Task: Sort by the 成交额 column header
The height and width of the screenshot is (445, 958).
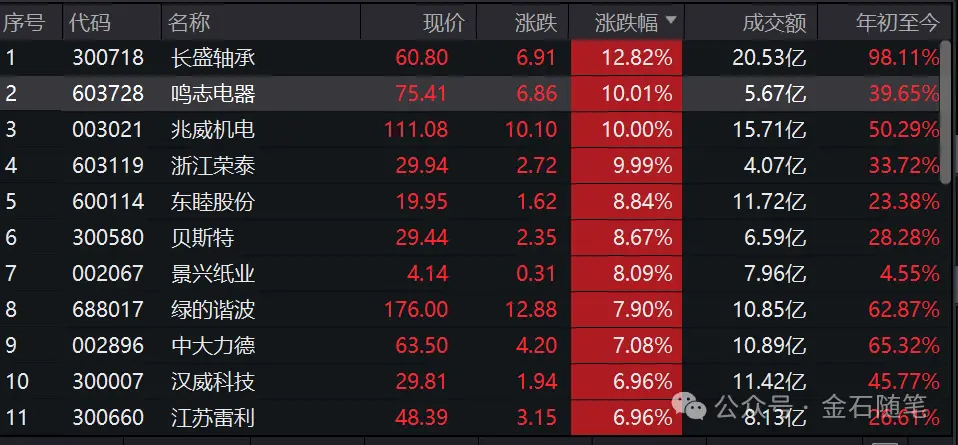Action: point(774,22)
